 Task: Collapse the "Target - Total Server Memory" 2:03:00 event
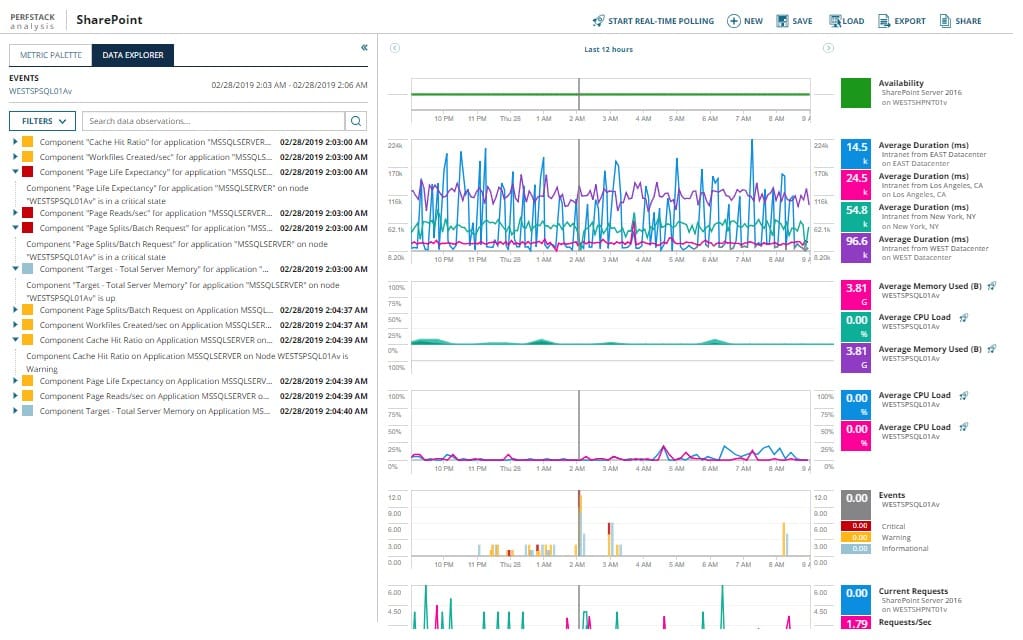click(x=14, y=269)
